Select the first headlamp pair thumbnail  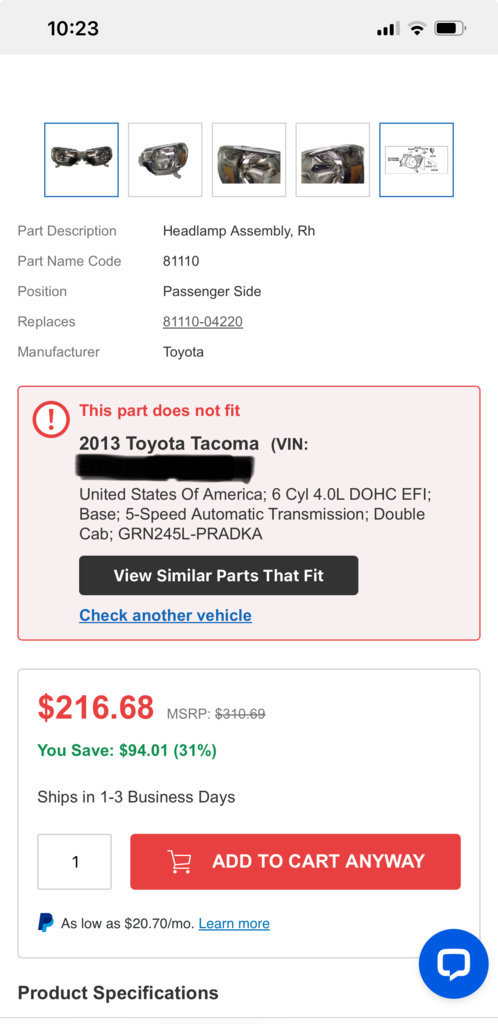pos(82,159)
